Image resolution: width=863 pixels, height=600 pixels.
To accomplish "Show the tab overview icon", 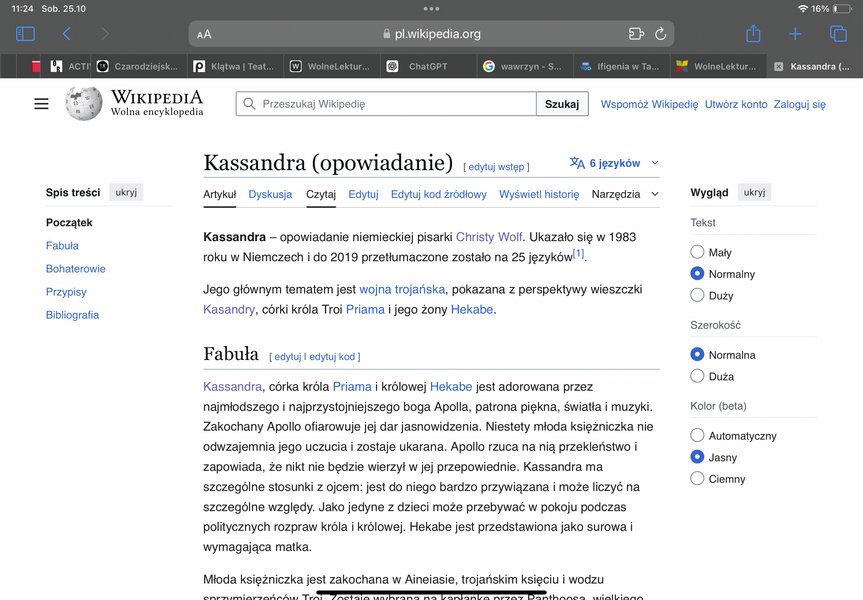I will (x=838, y=34).
